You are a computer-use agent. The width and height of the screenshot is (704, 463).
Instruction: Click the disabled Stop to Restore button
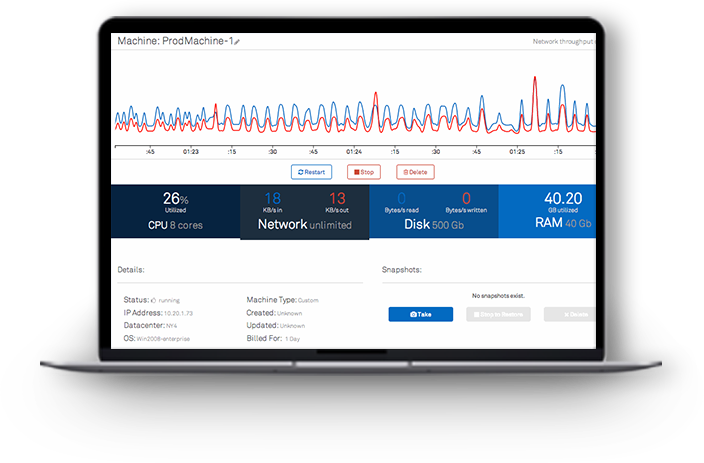[x=498, y=314]
